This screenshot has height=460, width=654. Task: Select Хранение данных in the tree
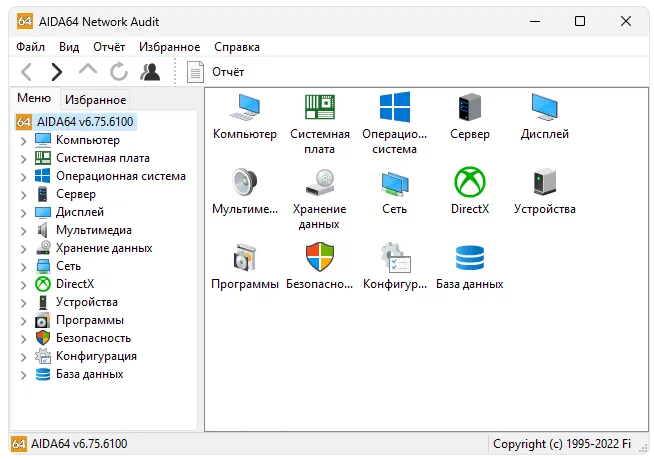coord(104,248)
